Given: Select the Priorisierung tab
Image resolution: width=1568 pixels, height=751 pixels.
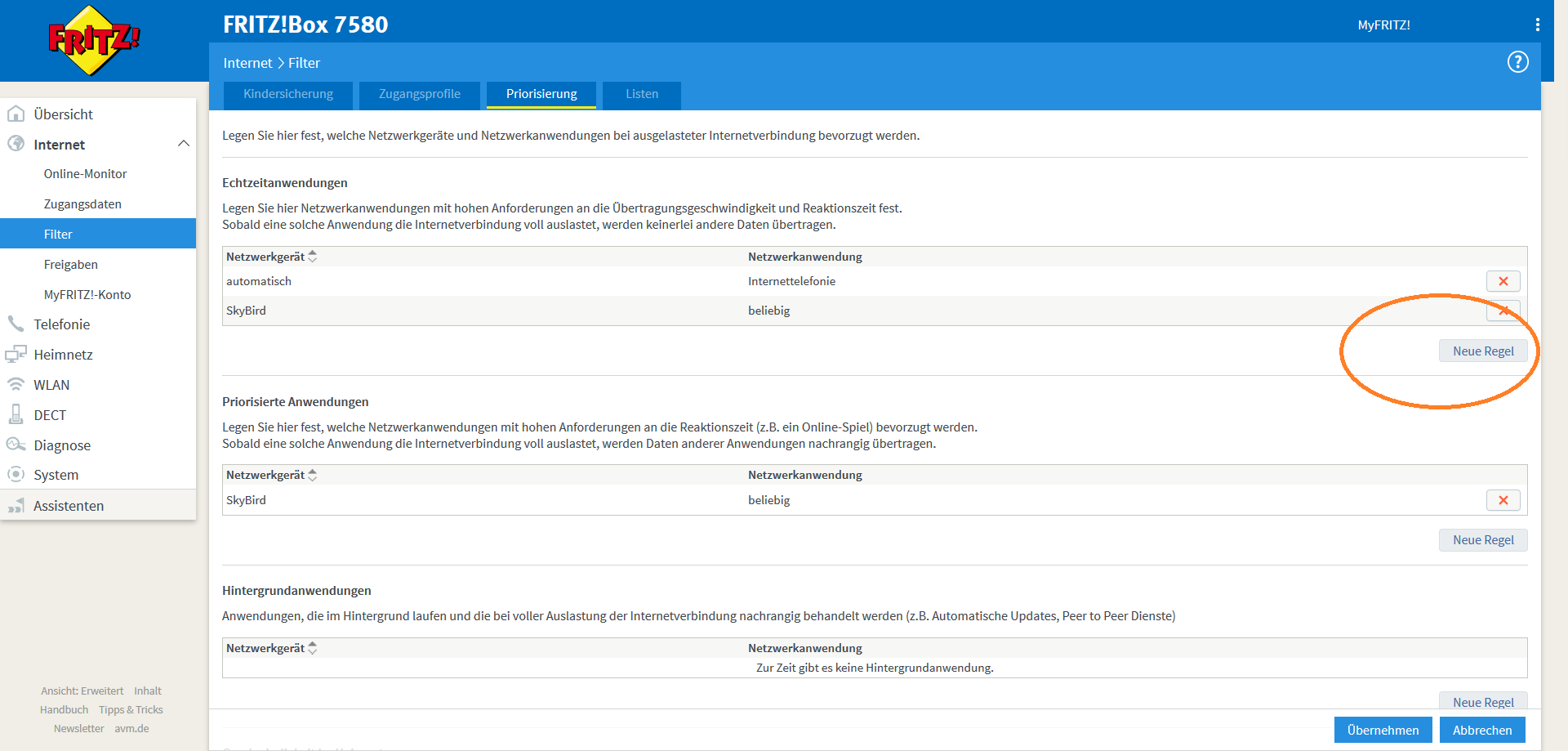Looking at the screenshot, I should (x=541, y=94).
